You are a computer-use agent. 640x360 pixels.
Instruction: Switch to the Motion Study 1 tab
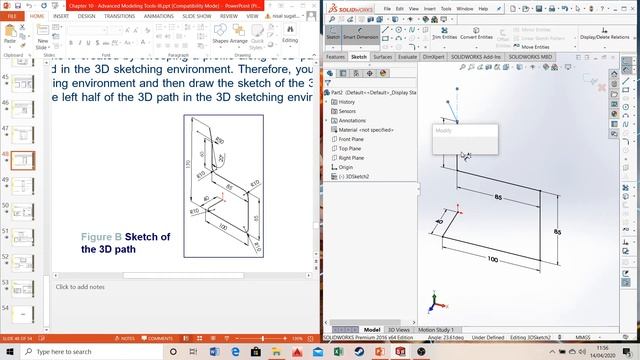point(436,330)
